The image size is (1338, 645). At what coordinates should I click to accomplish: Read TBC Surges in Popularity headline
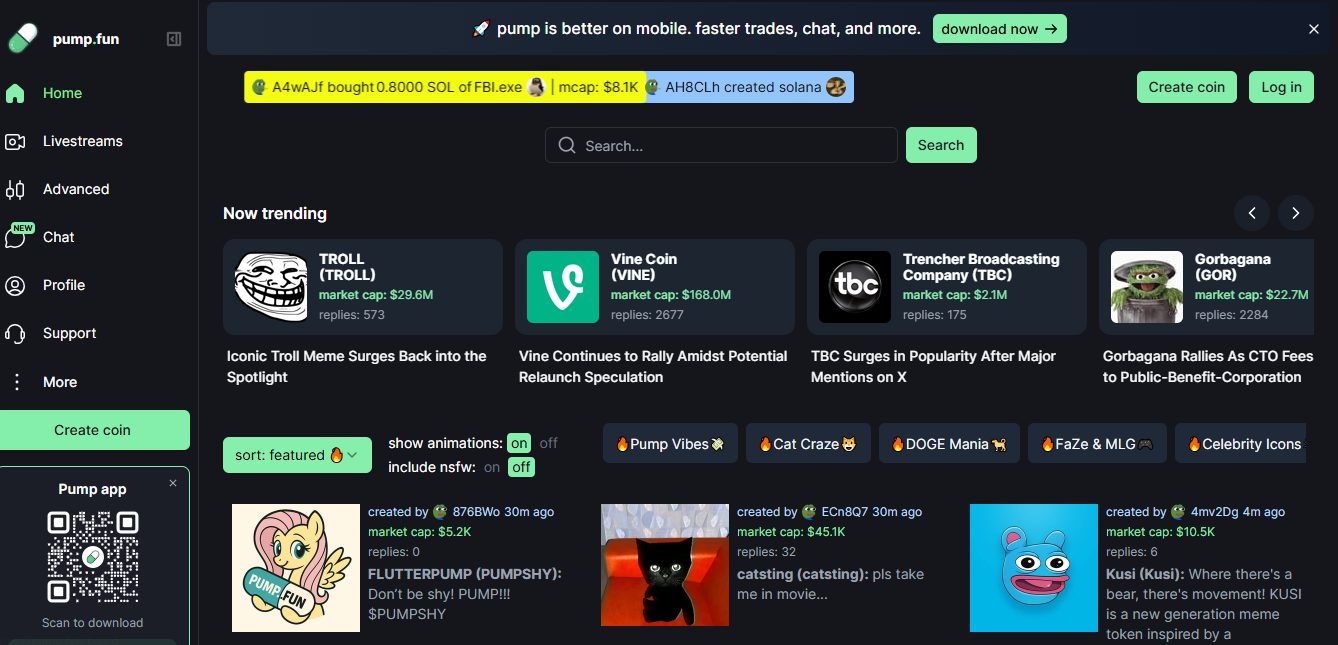[933, 367]
